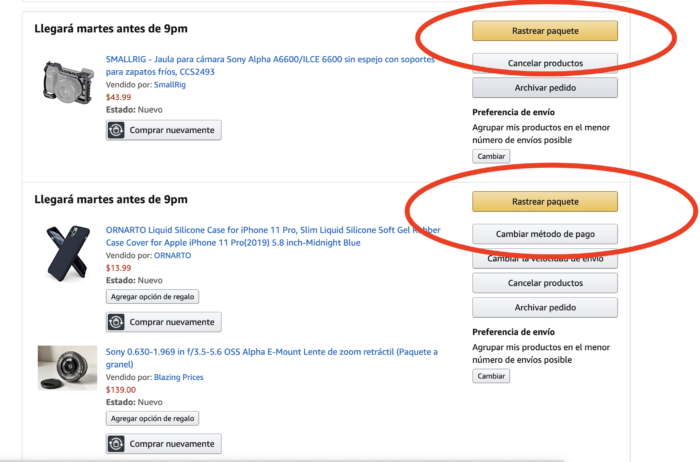Screen dimensions: 700x462
Task: Track the first package with Rastrear paquete
Action: [x=545, y=31]
